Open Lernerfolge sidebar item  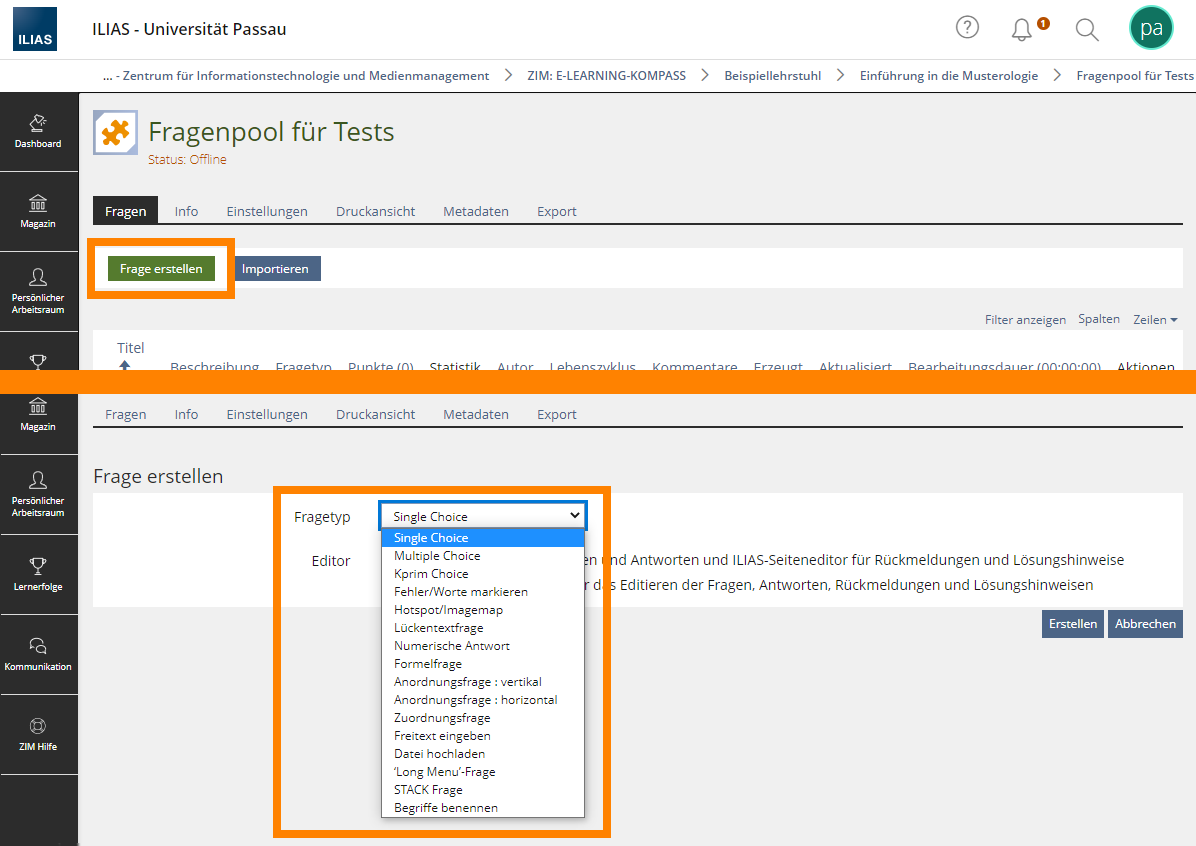pyautogui.click(x=38, y=575)
